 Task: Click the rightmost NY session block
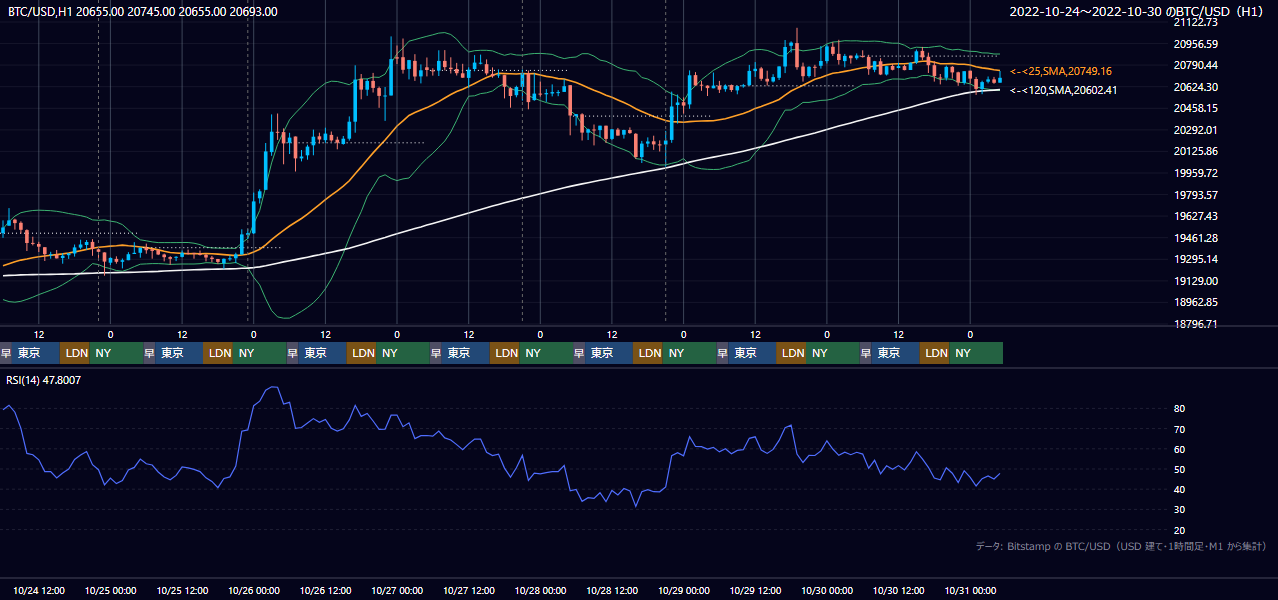pyautogui.click(x=976, y=353)
